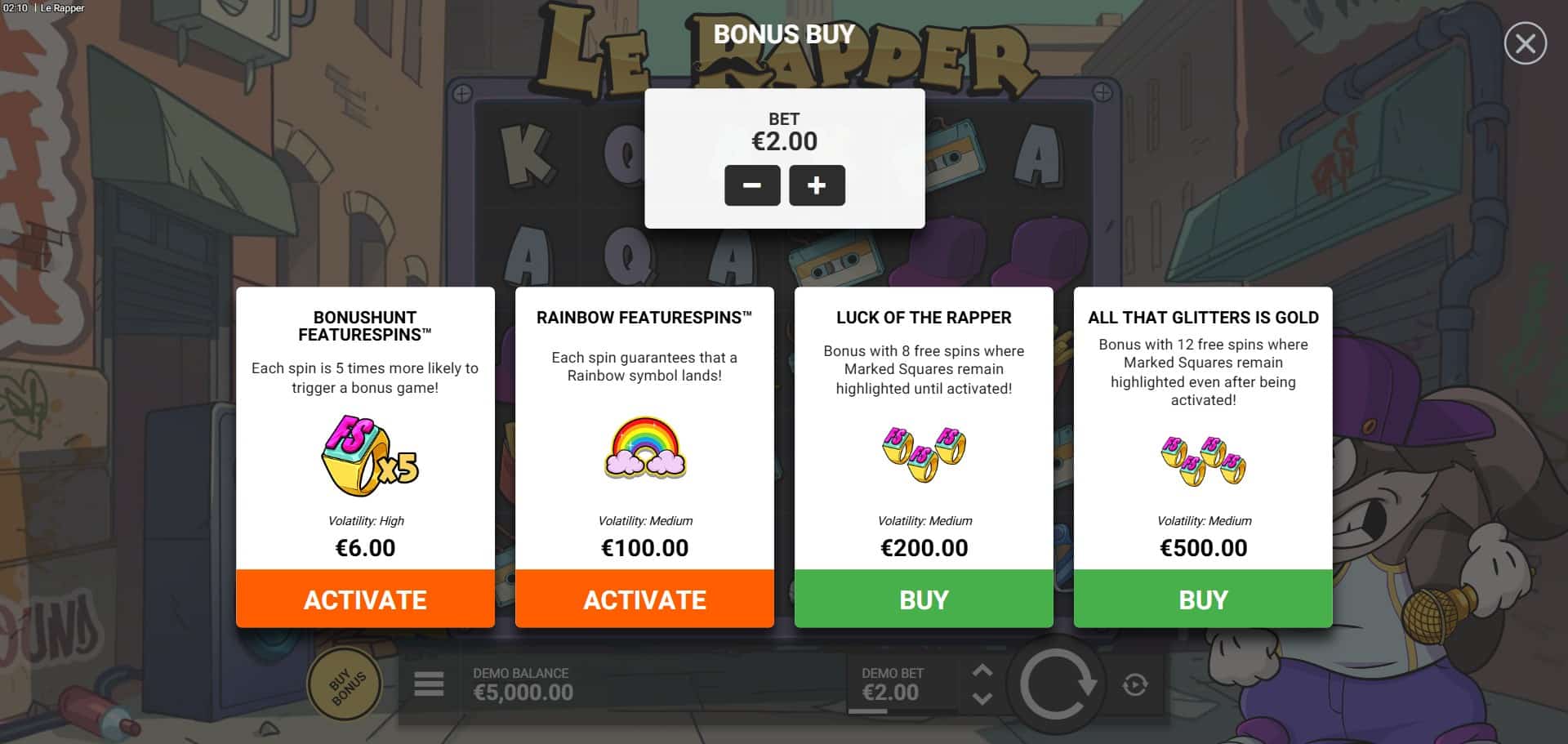Buy Luck of the Rapper bonus
Image resolution: width=1568 pixels, height=744 pixels.
click(x=924, y=599)
